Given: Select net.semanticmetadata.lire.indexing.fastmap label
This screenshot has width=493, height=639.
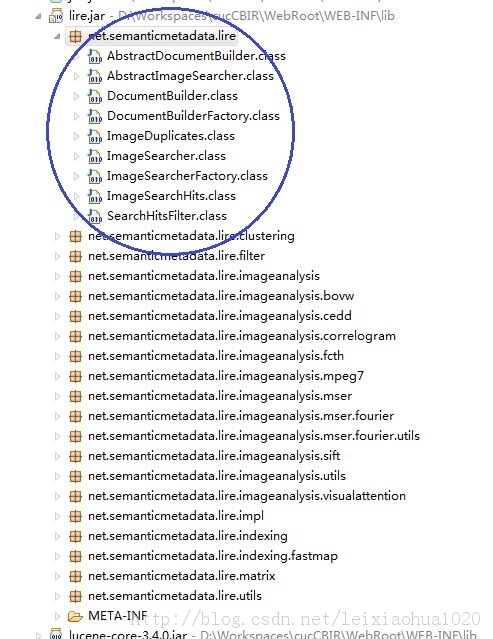Looking at the screenshot, I should click(213, 555).
